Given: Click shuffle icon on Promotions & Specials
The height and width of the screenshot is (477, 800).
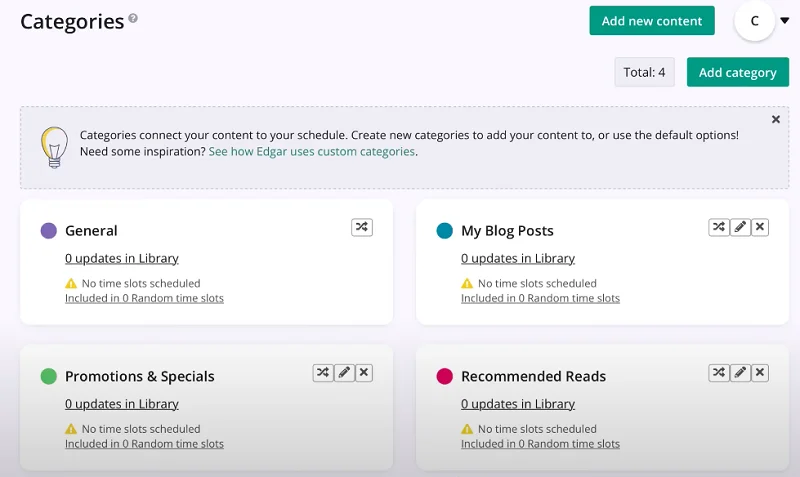Looking at the screenshot, I should coord(322,373).
